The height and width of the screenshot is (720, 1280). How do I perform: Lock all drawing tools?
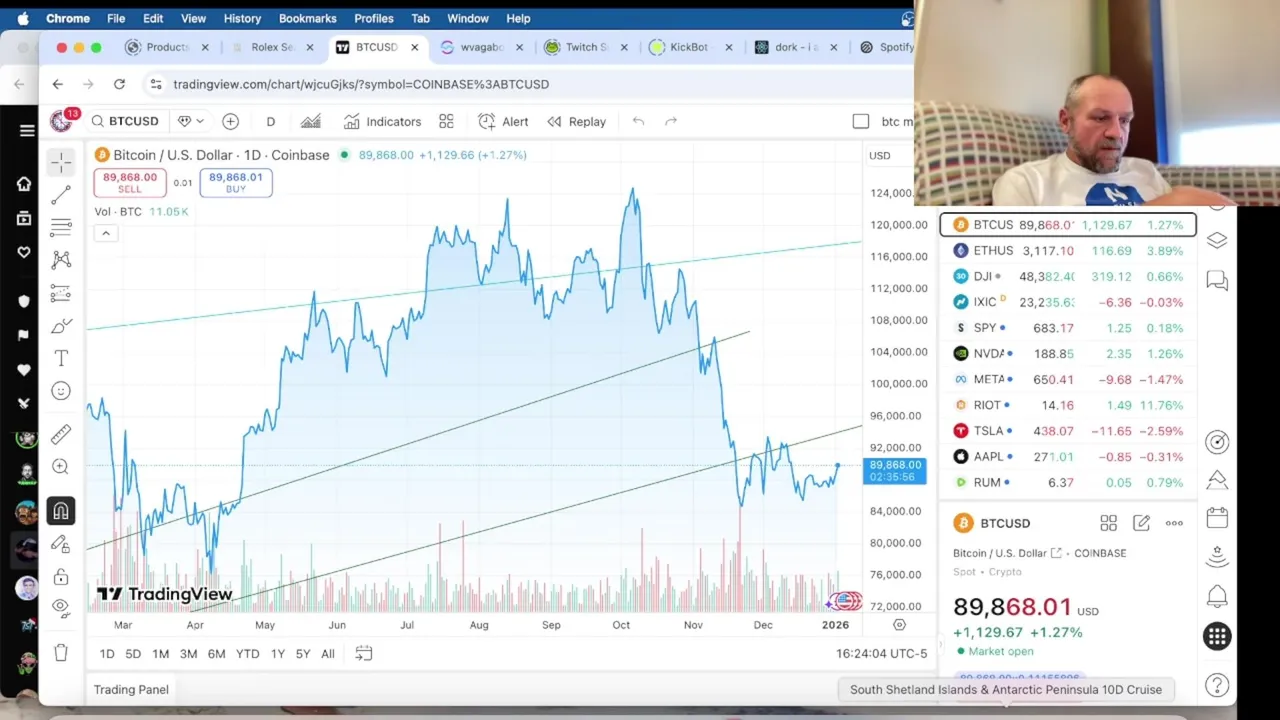[61, 577]
